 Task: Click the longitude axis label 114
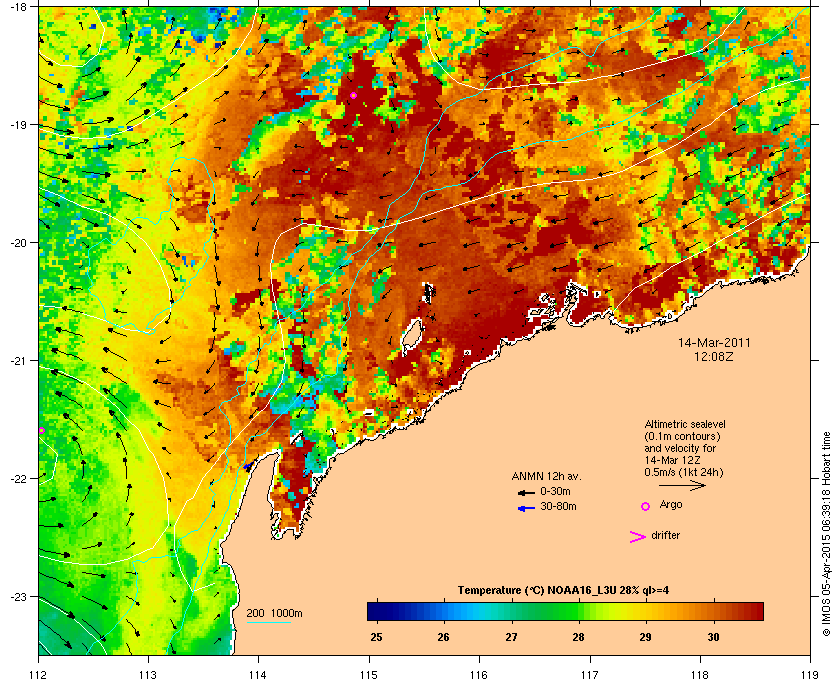click(x=258, y=674)
